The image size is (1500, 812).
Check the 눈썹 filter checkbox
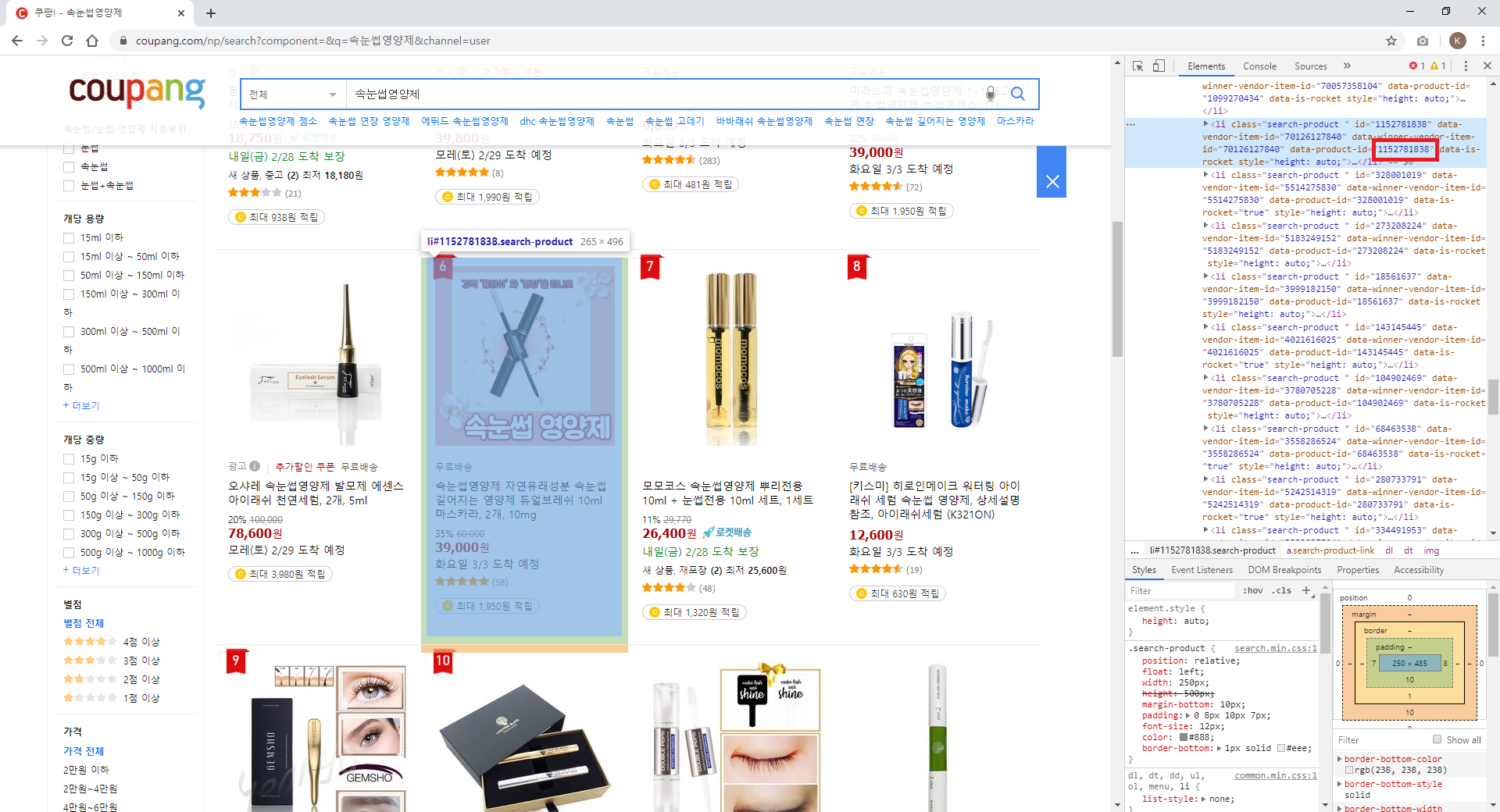(x=69, y=148)
